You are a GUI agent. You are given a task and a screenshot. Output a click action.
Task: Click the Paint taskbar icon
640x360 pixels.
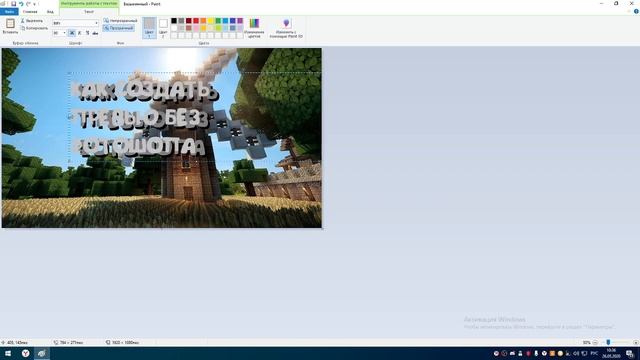41,353
